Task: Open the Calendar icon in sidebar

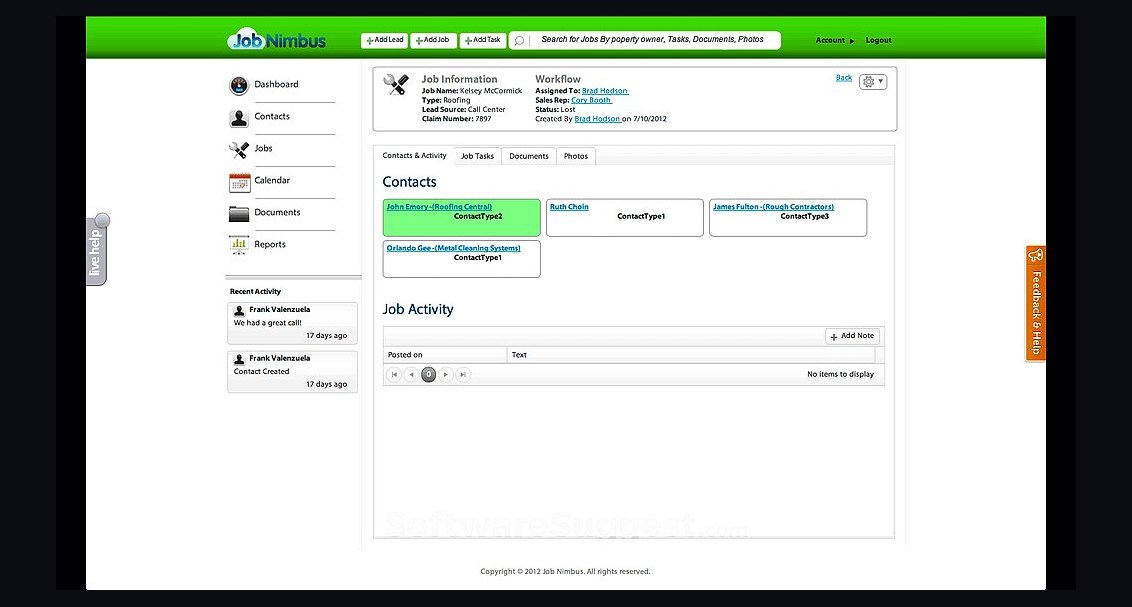Action: pos(240,183)
